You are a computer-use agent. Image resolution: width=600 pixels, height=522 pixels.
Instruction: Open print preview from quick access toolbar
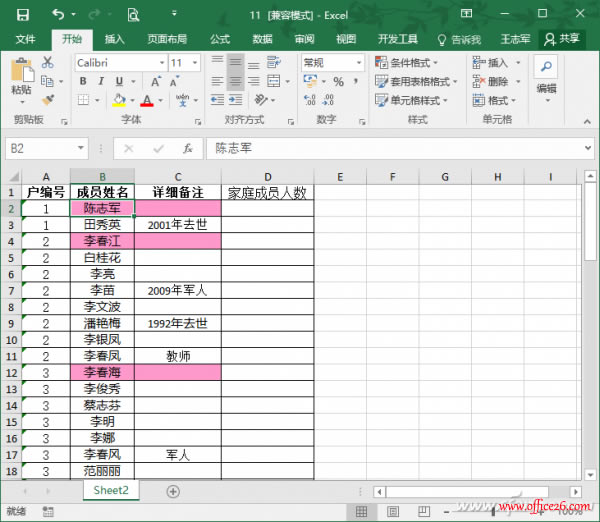tap(133, 15)
